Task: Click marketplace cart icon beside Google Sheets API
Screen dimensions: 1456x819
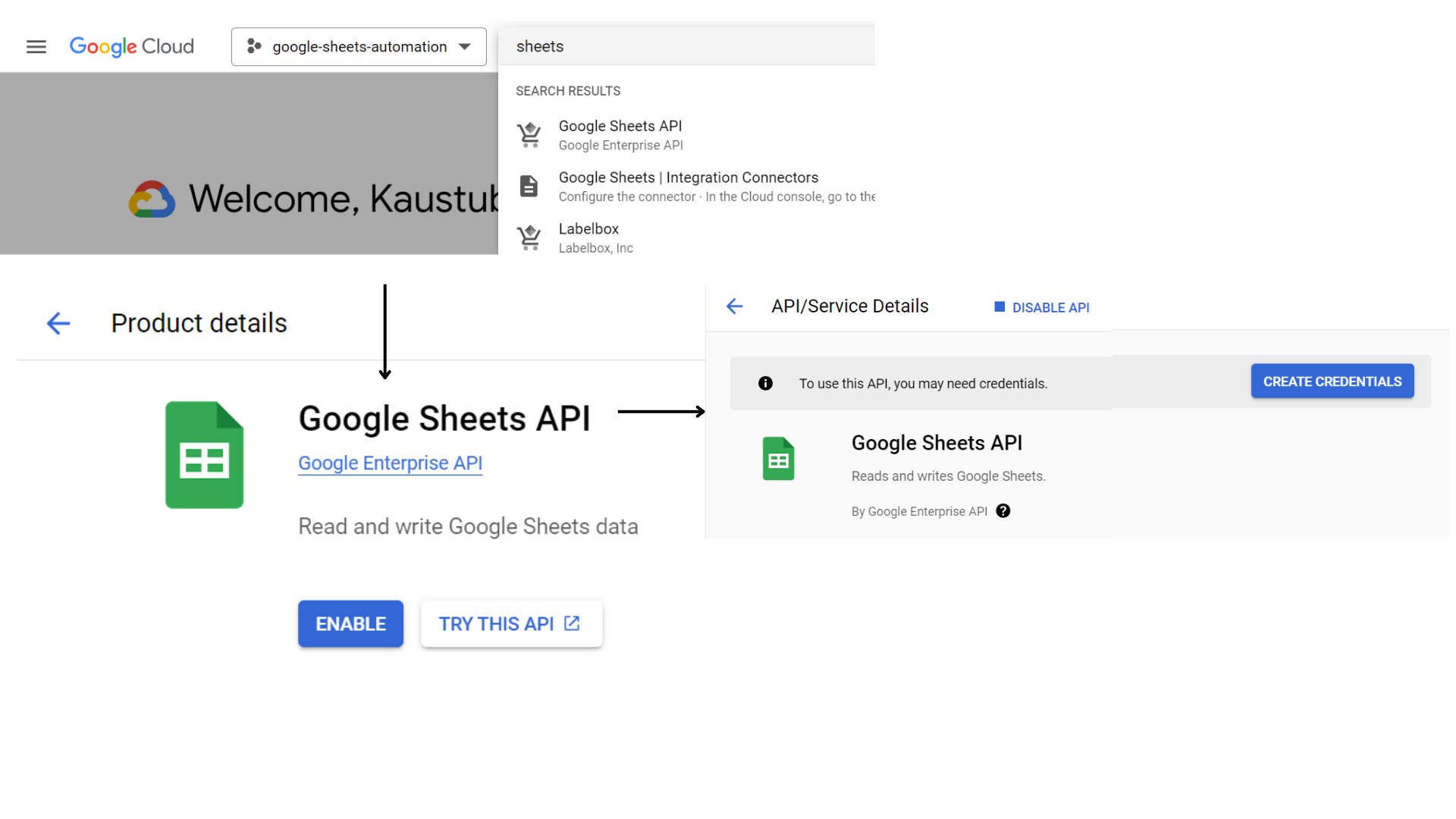Action: (529, 135)
